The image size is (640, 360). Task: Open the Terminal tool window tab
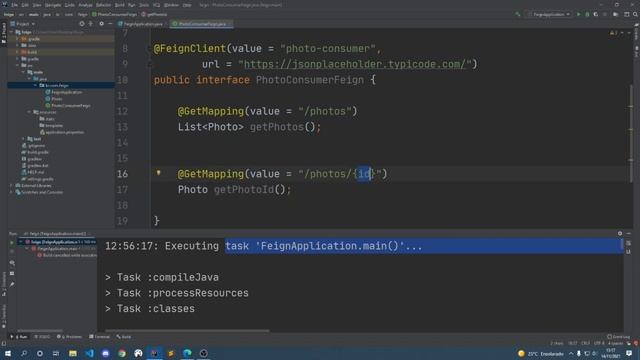[100, 337]
